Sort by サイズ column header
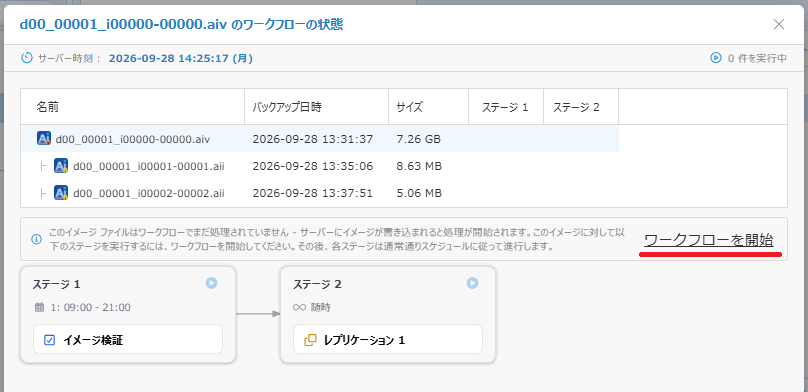The height and width of the screenshot is (392, 808). point(428,107)
